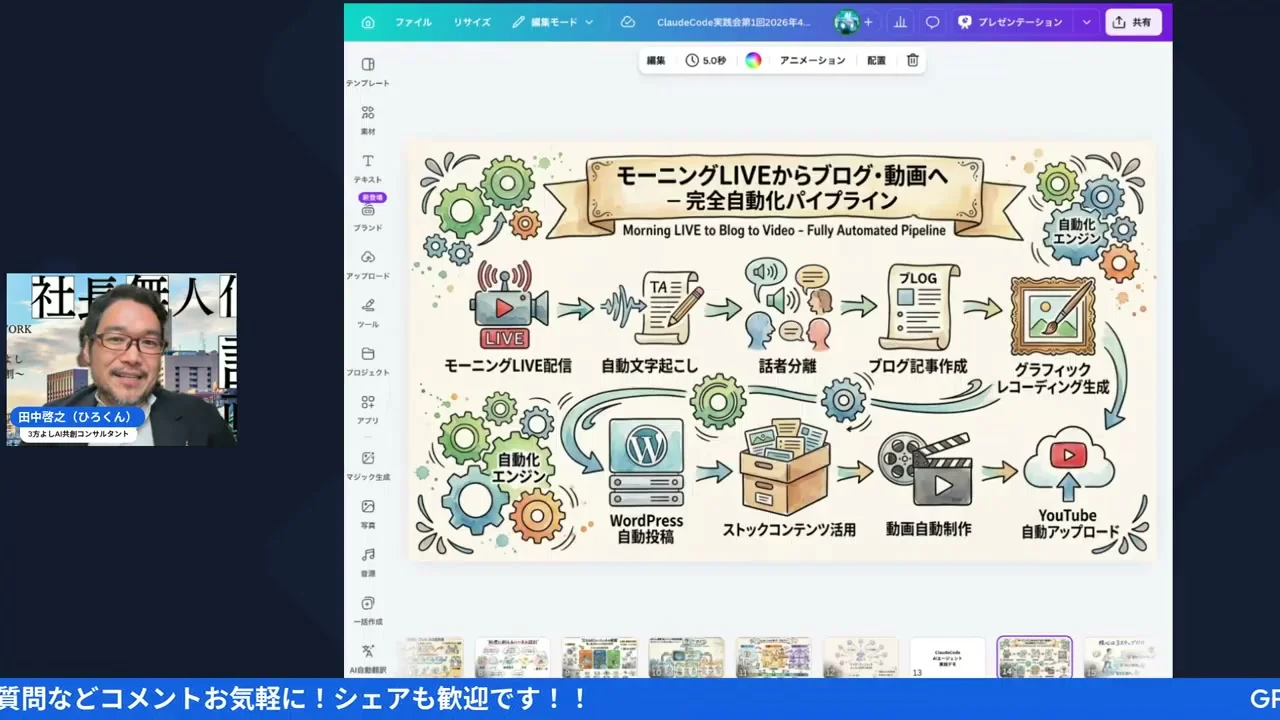Open the ファイル menu
The image size is (1280, 720).
[413, 21]
